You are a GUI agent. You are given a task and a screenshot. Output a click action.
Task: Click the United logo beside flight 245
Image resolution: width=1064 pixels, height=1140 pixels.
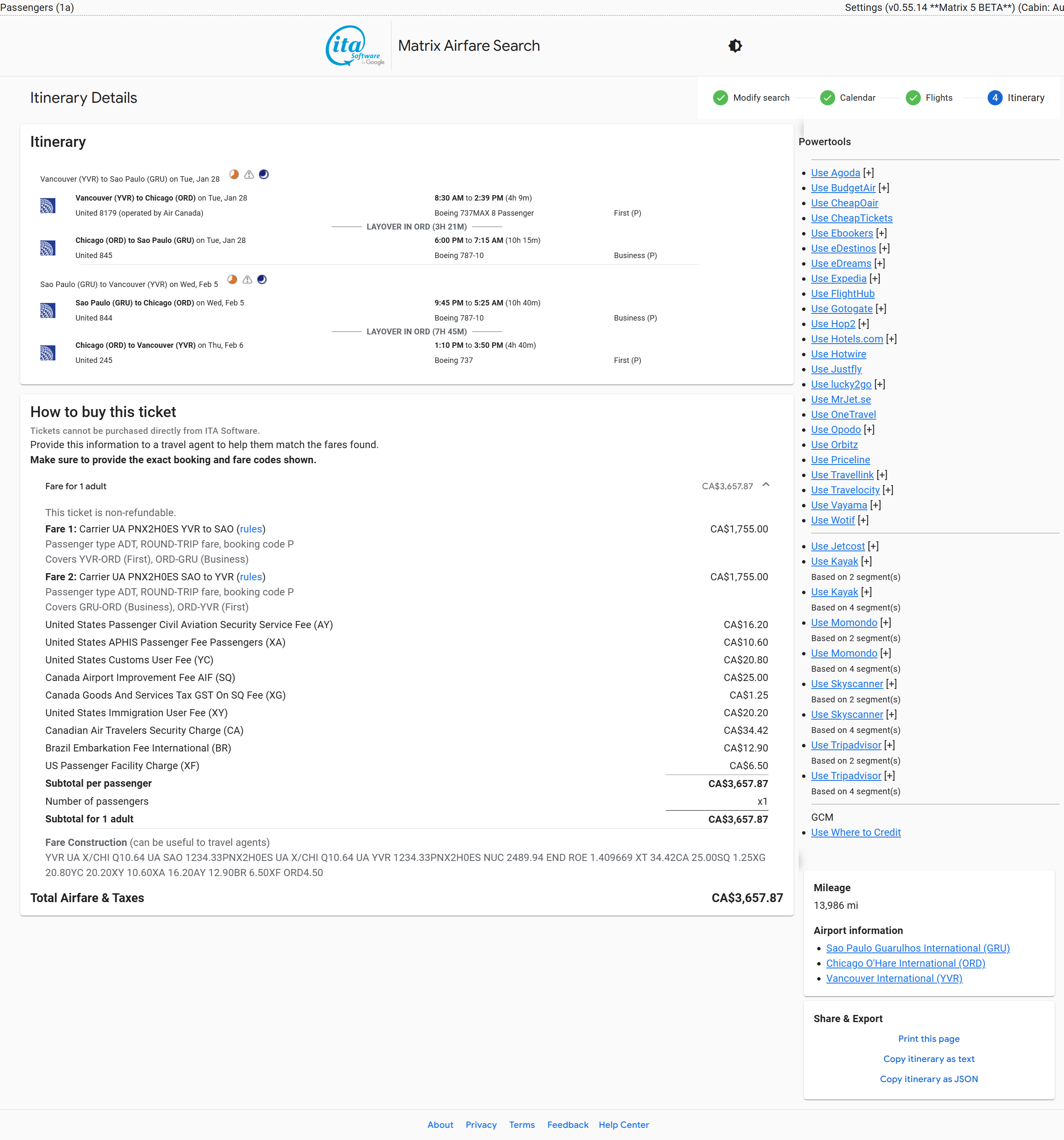(47, 353)
